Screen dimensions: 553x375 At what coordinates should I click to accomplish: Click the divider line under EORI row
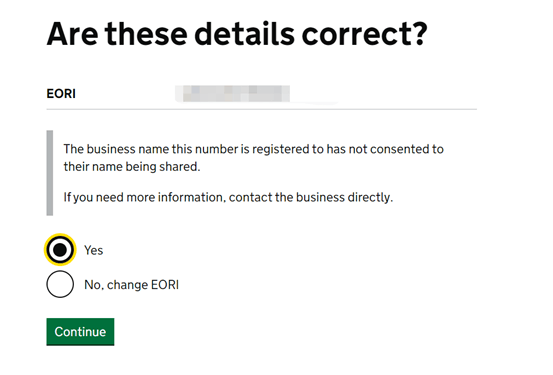(x=261, y=109)
